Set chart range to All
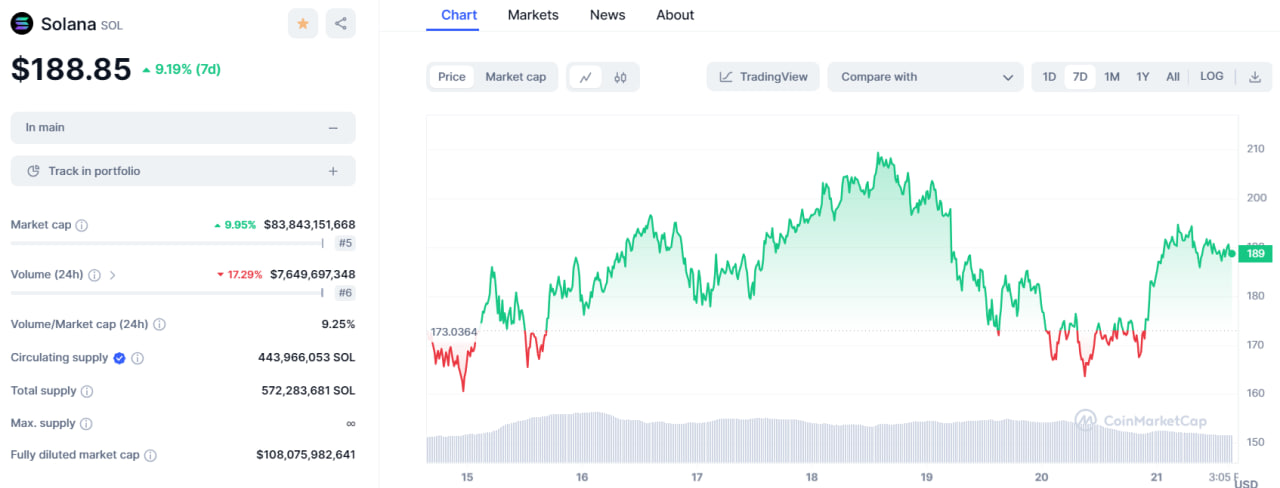Screen dimensions: 1280x488 (x=1173, y=77)
